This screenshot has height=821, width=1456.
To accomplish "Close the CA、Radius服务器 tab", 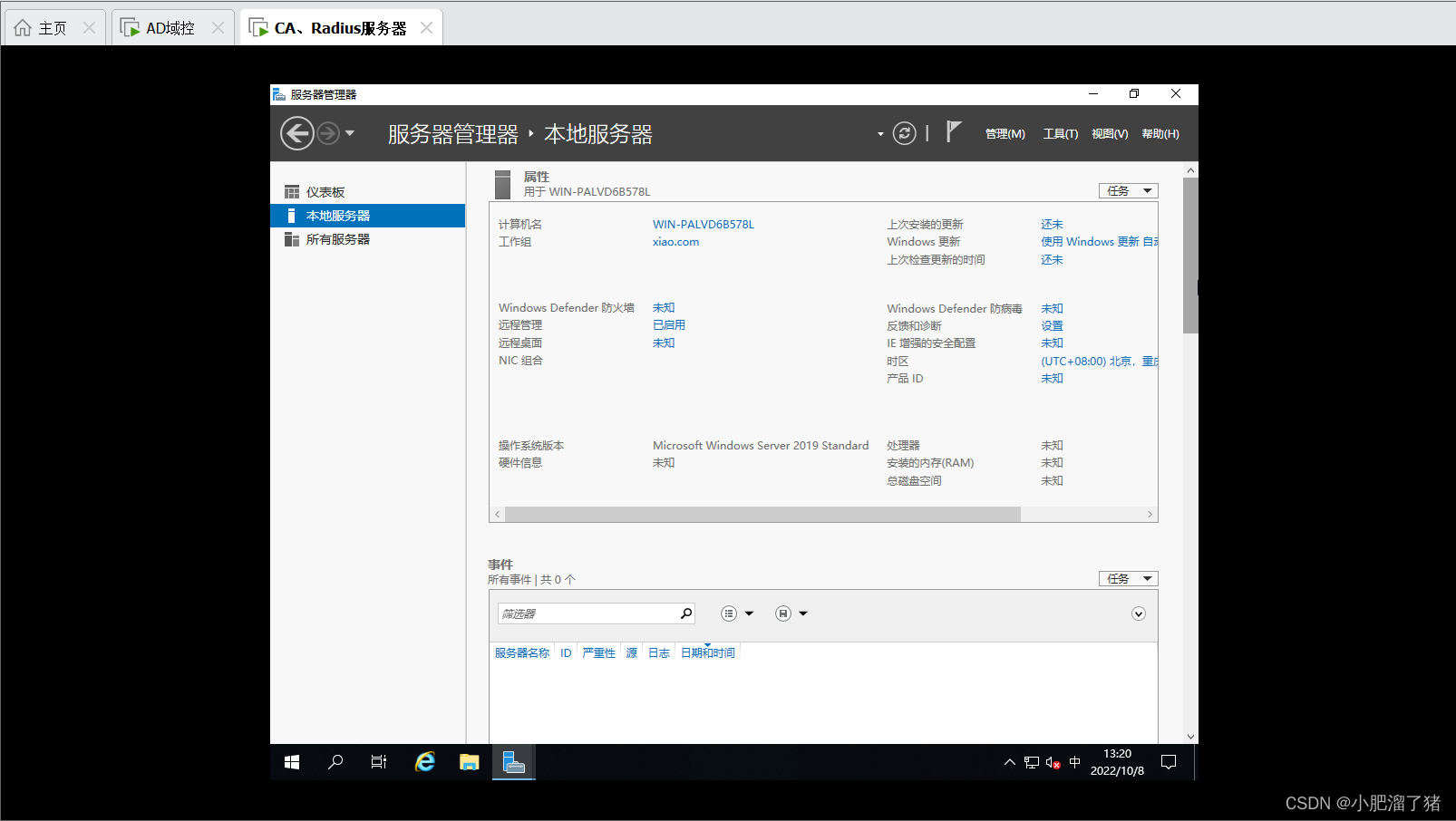I will 426,28.
